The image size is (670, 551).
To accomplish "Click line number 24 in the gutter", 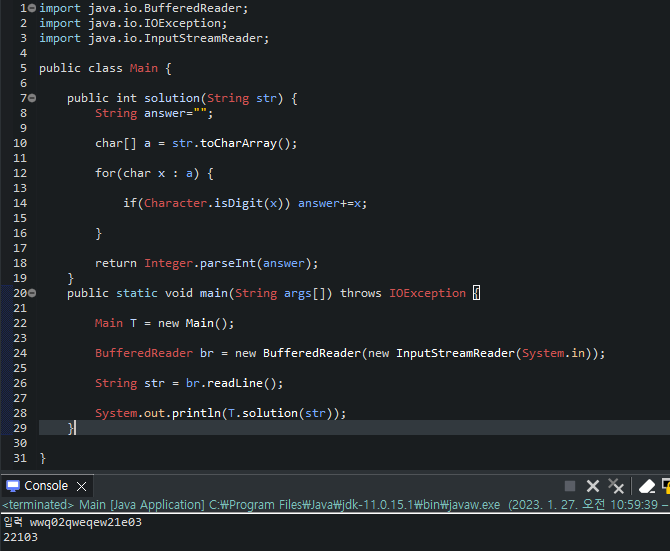I will coord(20,353).
